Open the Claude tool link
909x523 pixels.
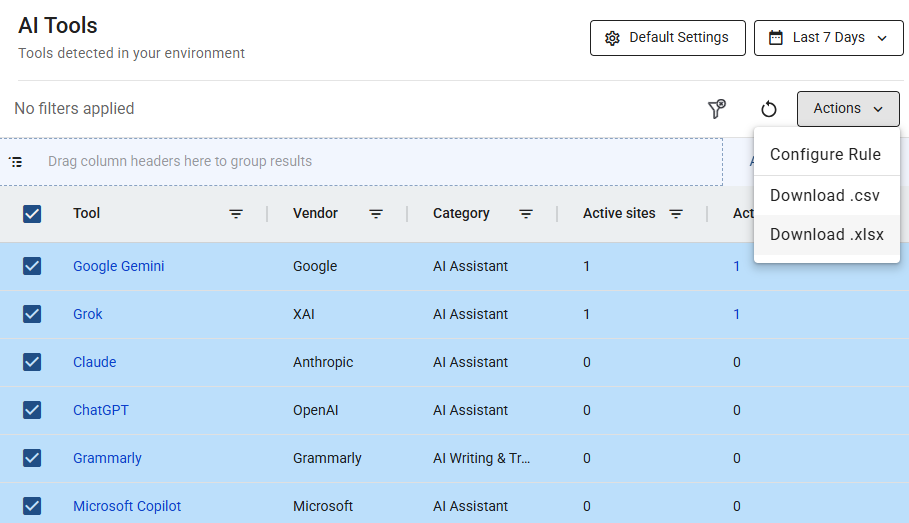(94, 362)
